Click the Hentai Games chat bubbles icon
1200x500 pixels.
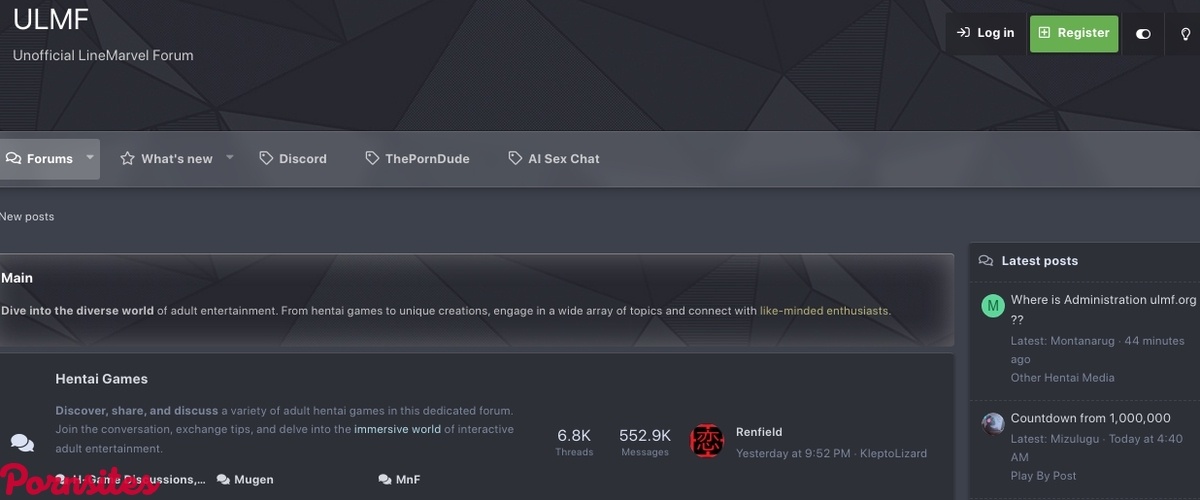tap(22, 443)
